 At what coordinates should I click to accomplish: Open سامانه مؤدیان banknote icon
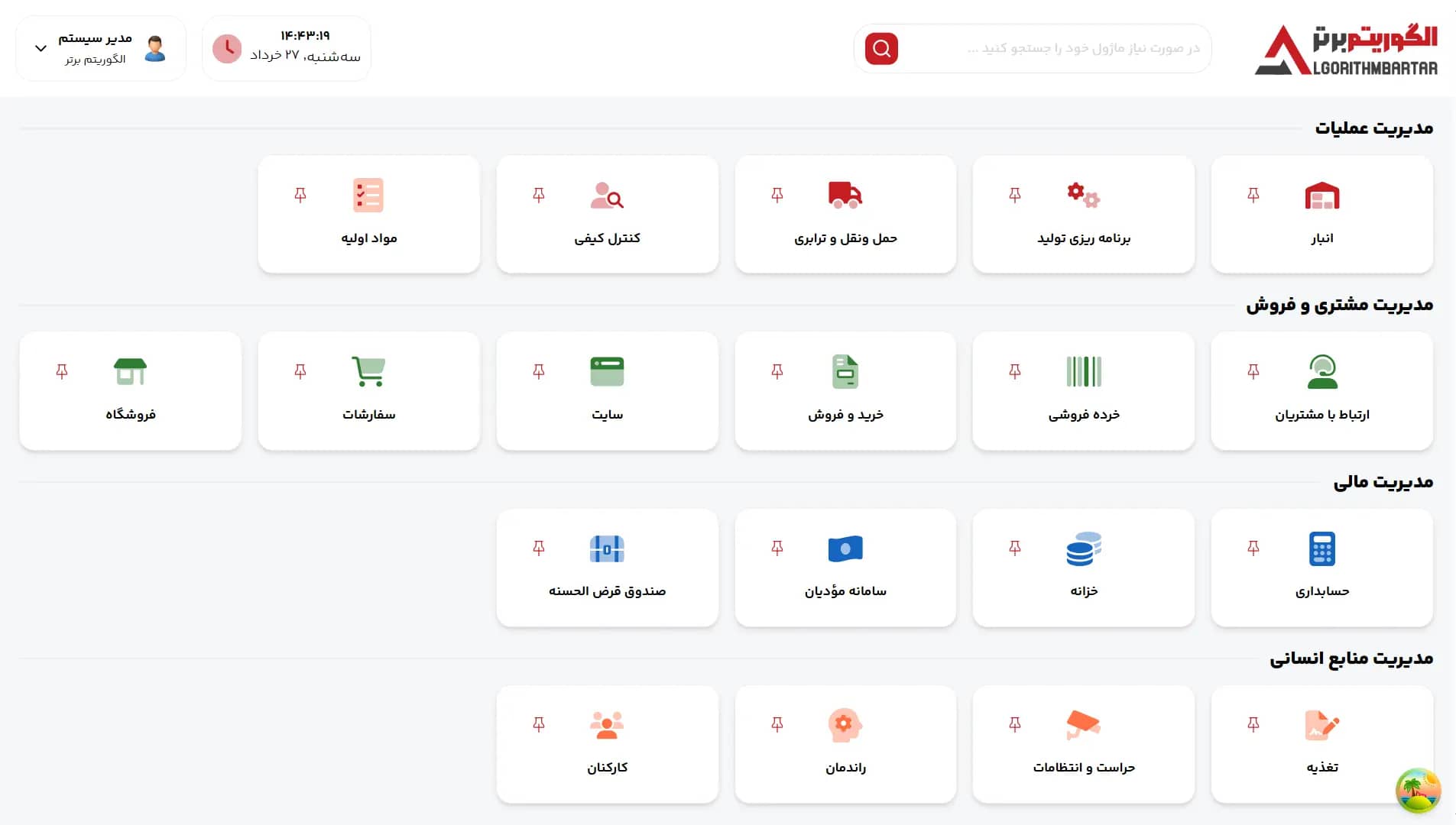click(845, 548)
